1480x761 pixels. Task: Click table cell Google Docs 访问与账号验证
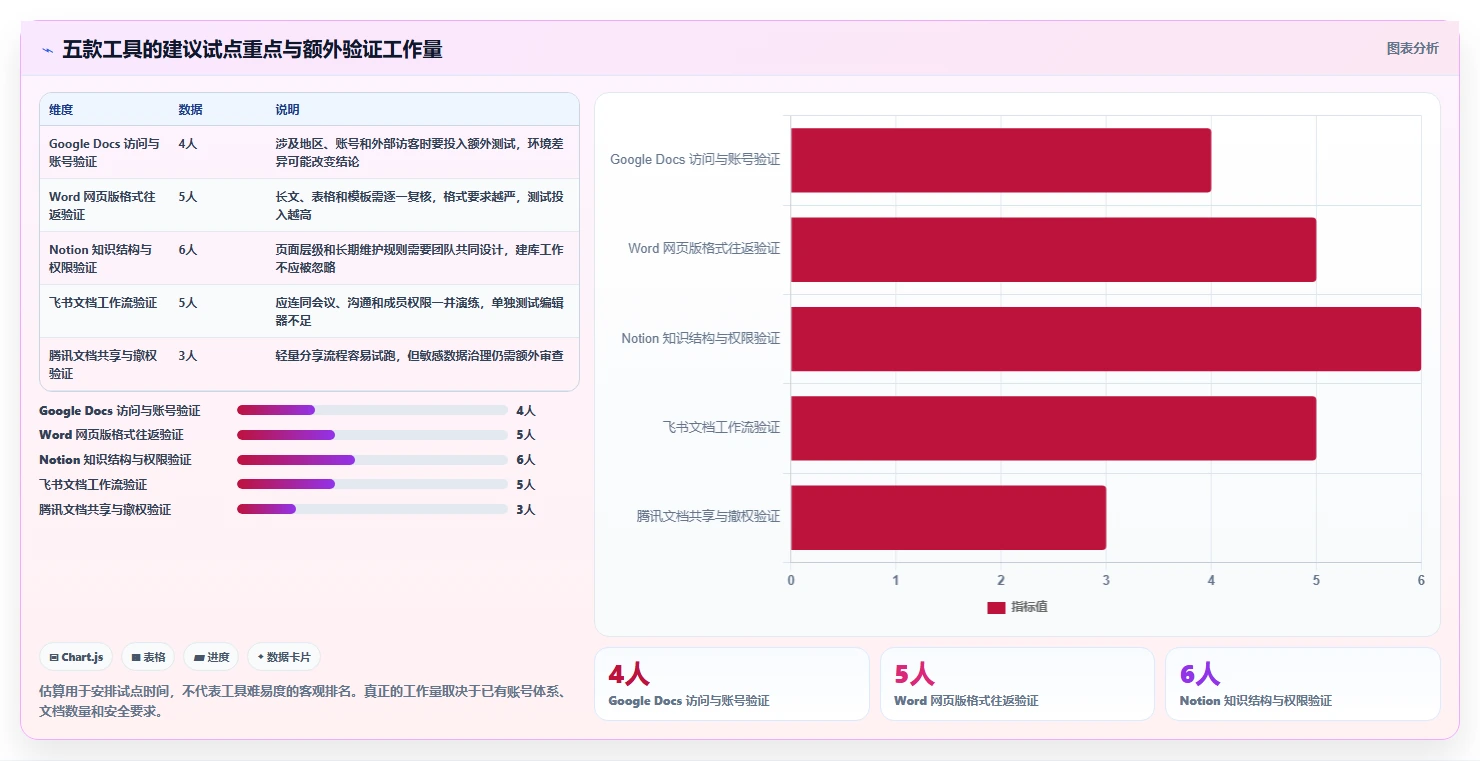104,152
